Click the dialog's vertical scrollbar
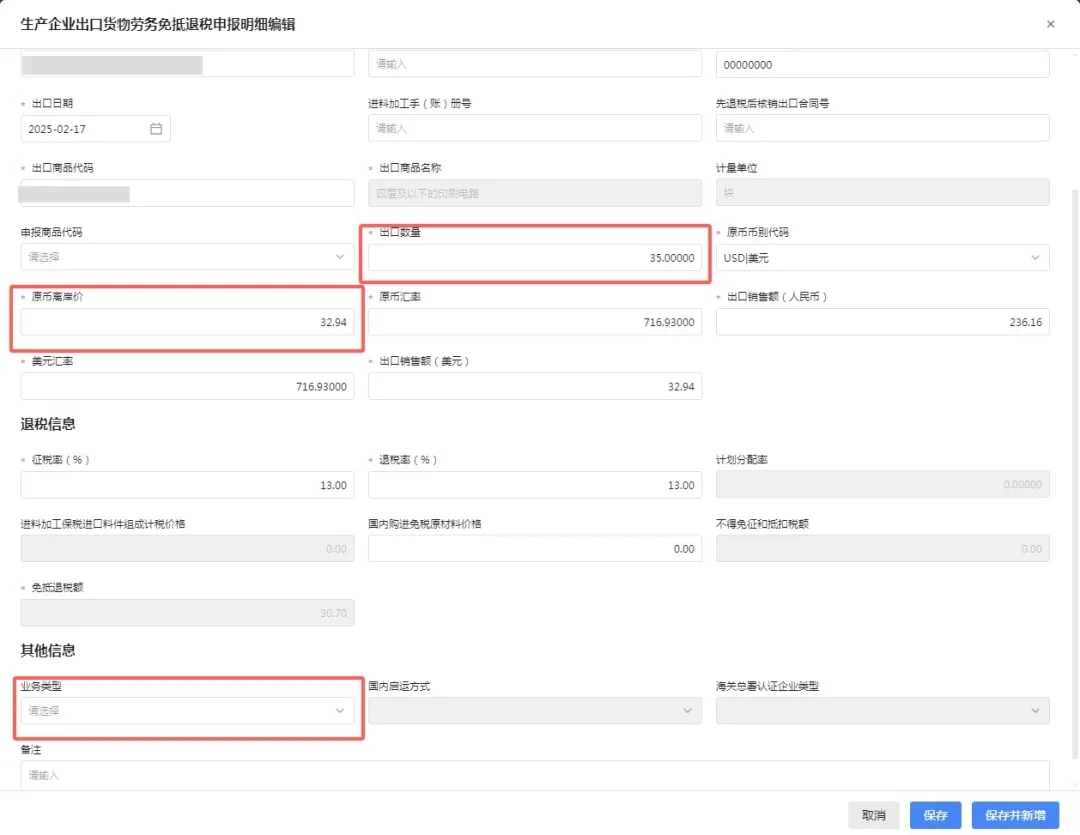The height and width of the screenshot is (835, 1080). 1075,472
